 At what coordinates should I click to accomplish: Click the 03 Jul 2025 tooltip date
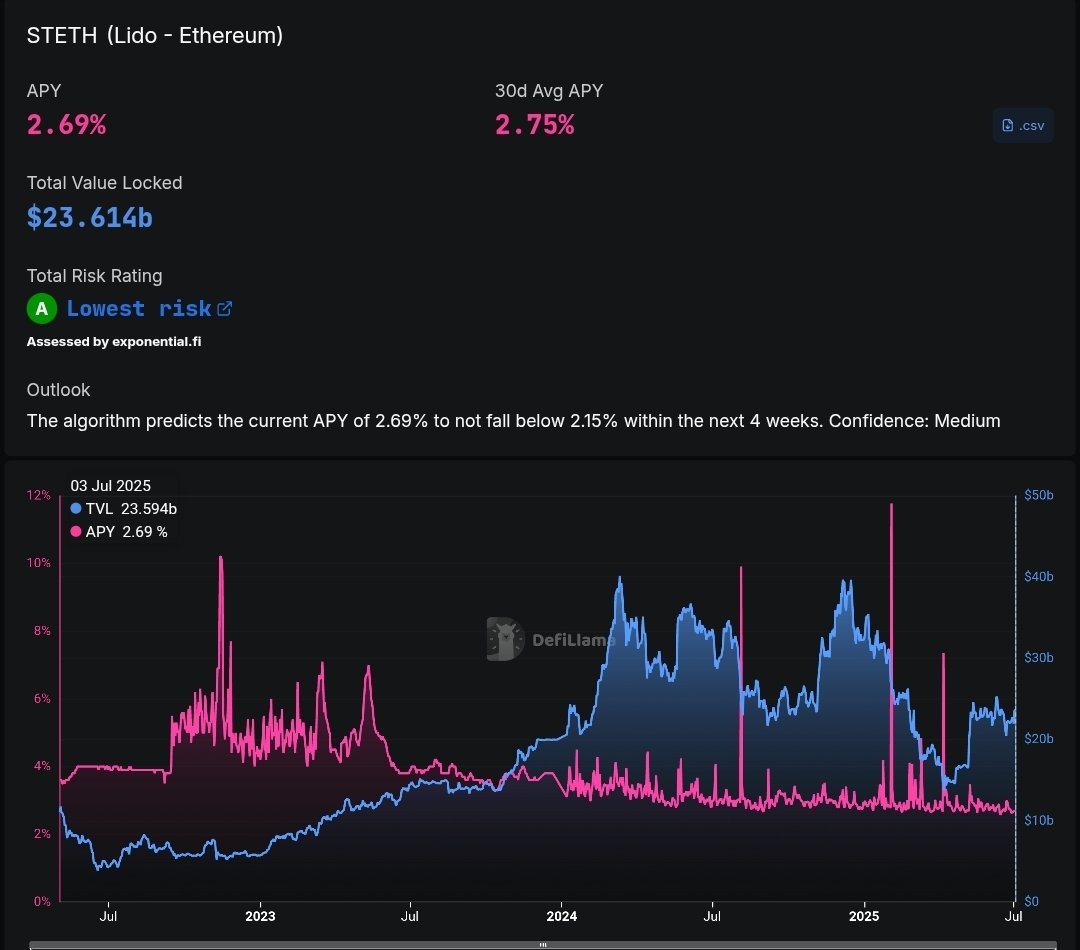pos(110,486)
